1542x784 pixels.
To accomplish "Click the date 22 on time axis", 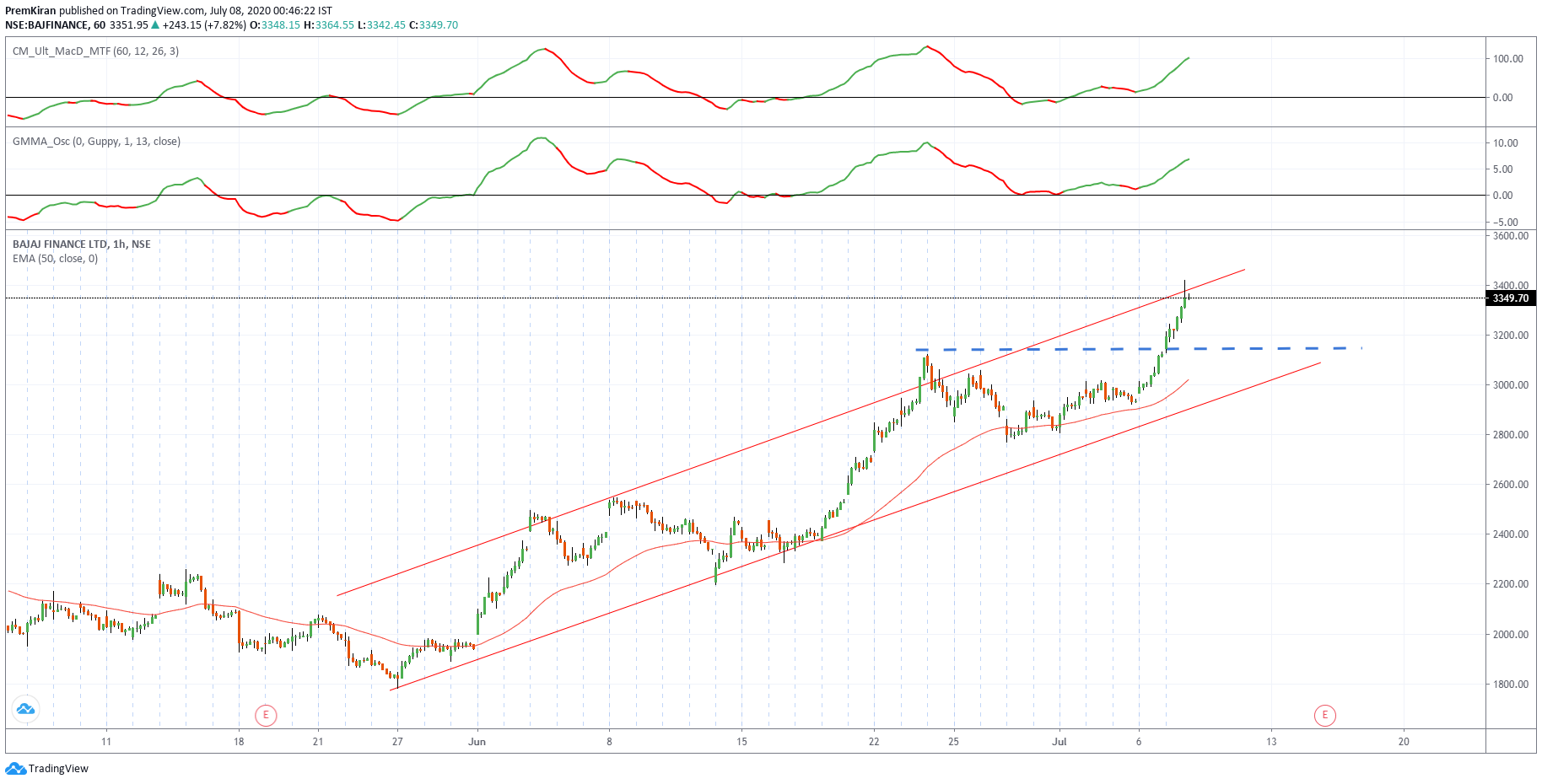I will pos(874,742).
